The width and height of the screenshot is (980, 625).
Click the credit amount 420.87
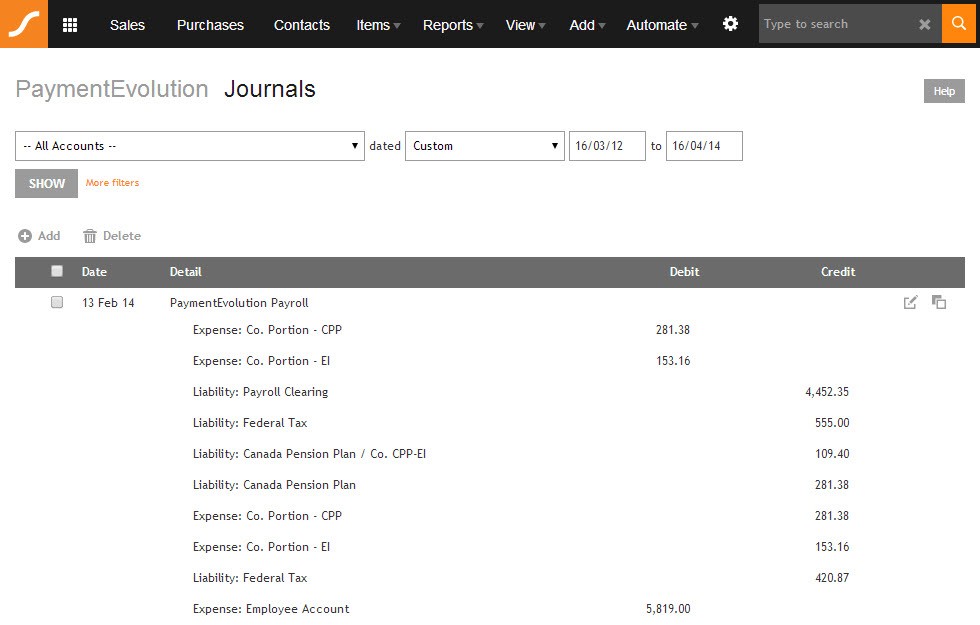click(832, 578)
